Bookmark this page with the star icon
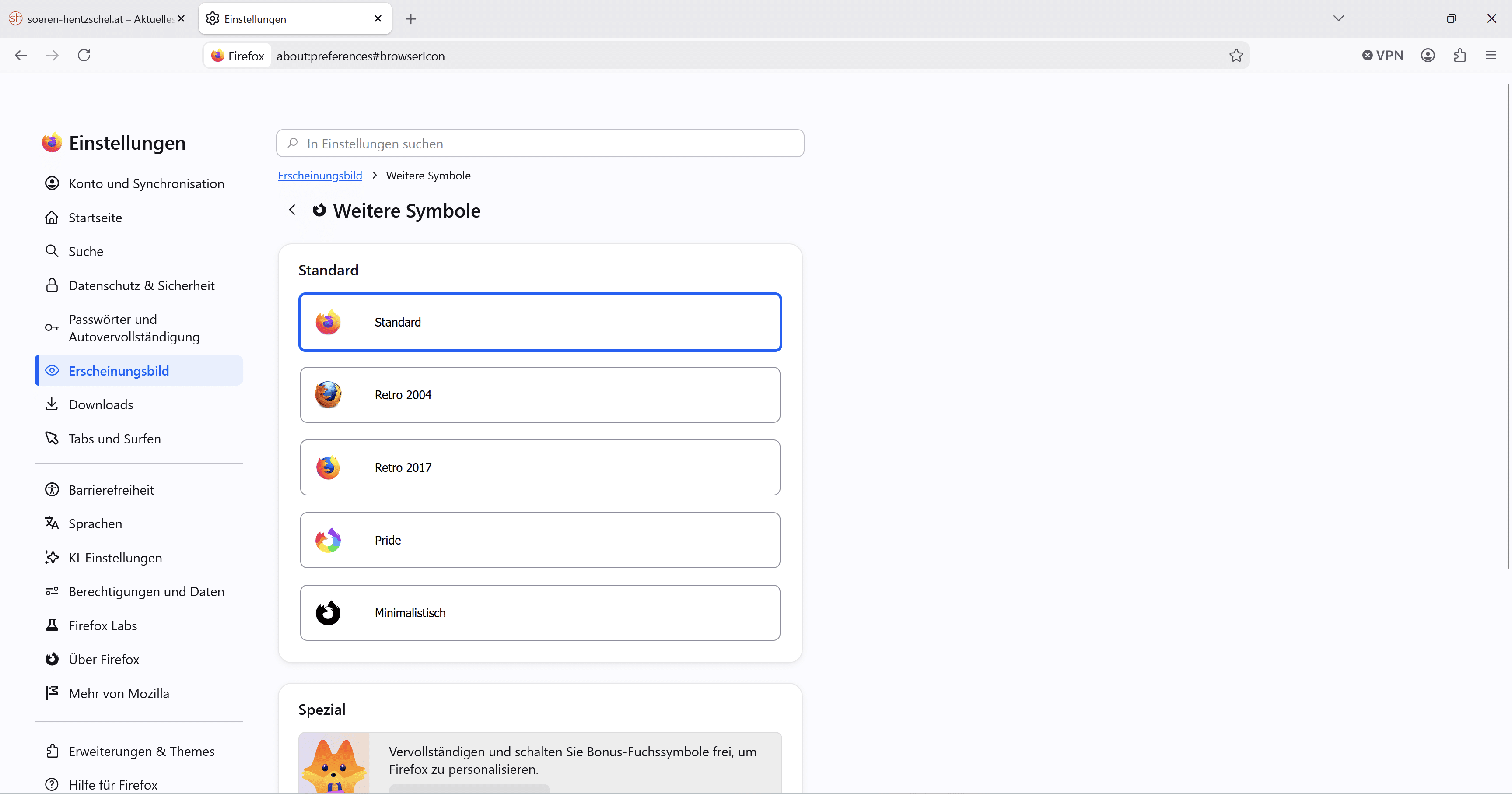The height and width of the screenshot is (794, 1512). (x=1236, y=55)
